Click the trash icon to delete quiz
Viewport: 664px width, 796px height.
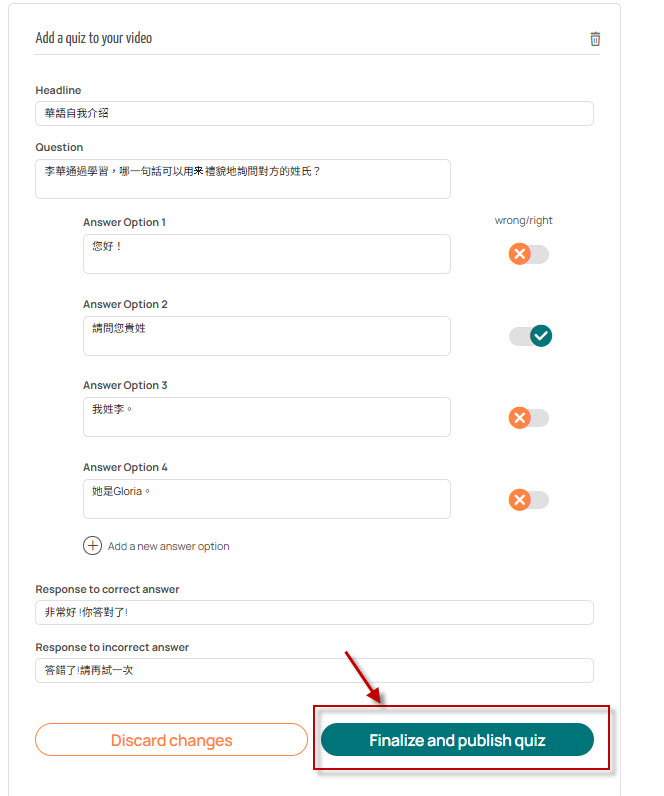[x=595, y=39]
